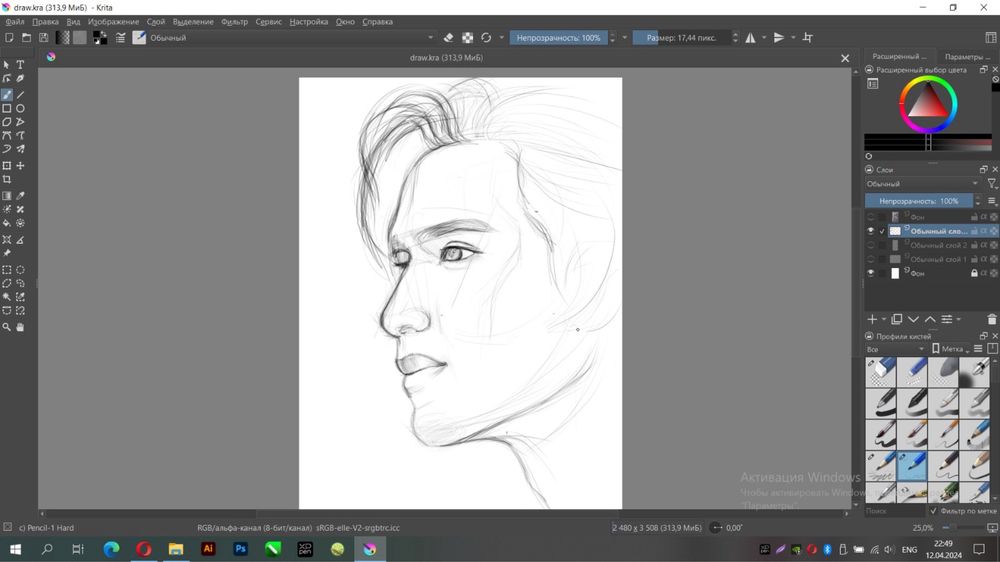
Task: Activate the Freehand Brush tool
Action: (x=6, y=94)
